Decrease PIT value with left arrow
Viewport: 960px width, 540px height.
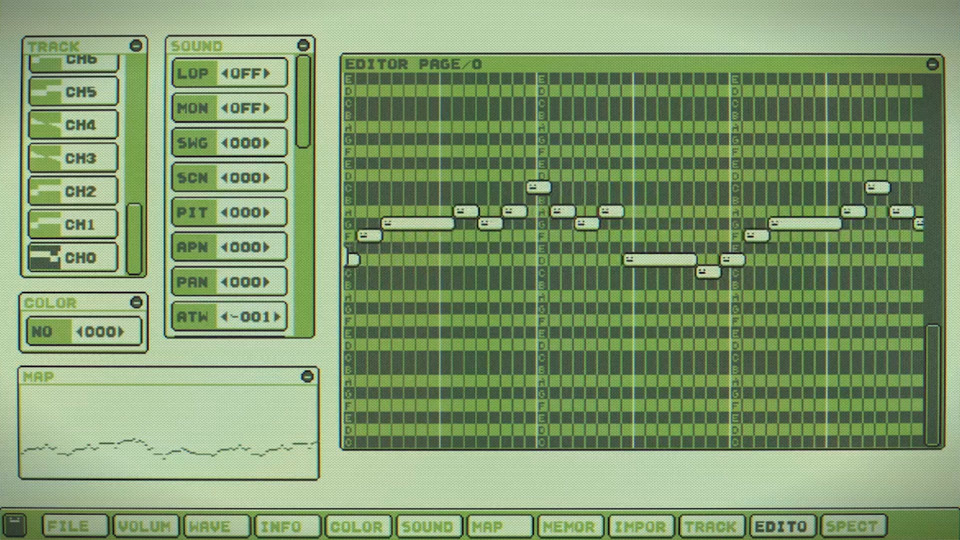[x=225, y=213]
